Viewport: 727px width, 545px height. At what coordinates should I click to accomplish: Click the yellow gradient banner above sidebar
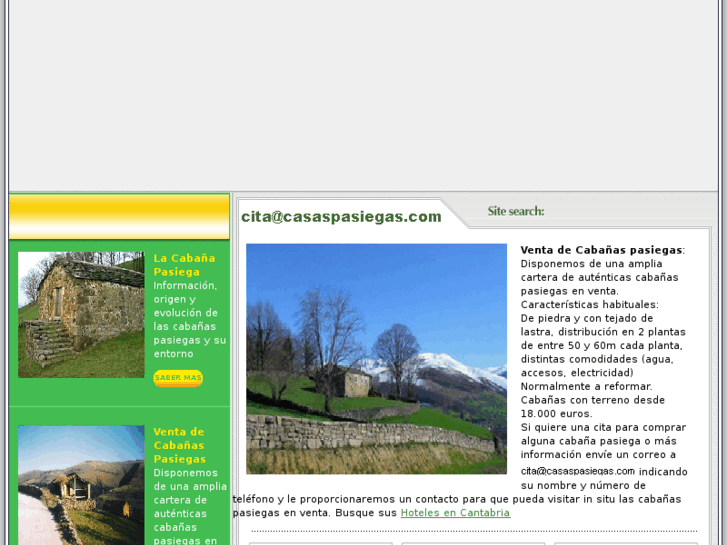[x=119, y=217]
